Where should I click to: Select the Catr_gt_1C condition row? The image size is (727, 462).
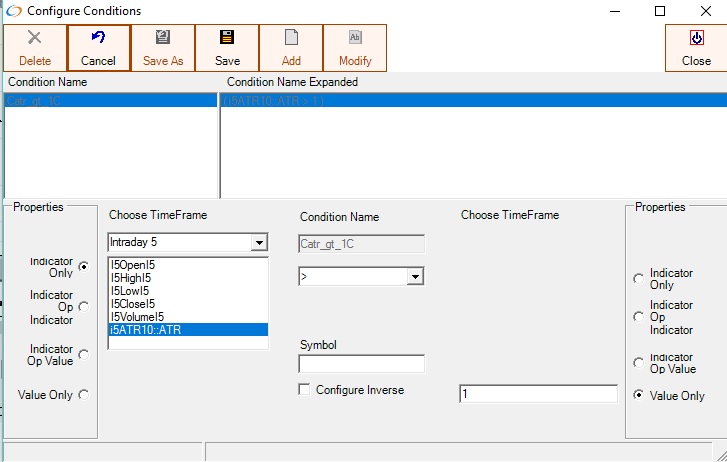[x=110, y=101]
